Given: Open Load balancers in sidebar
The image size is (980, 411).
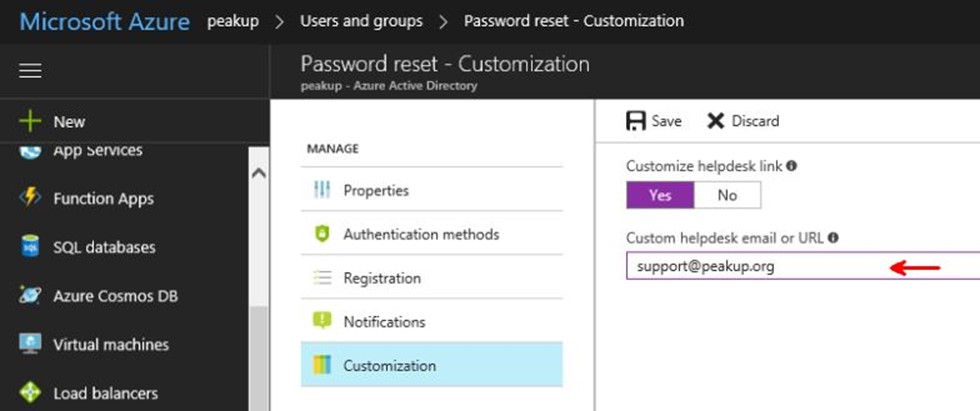Looking at the screenshot, I should (106, 394).
